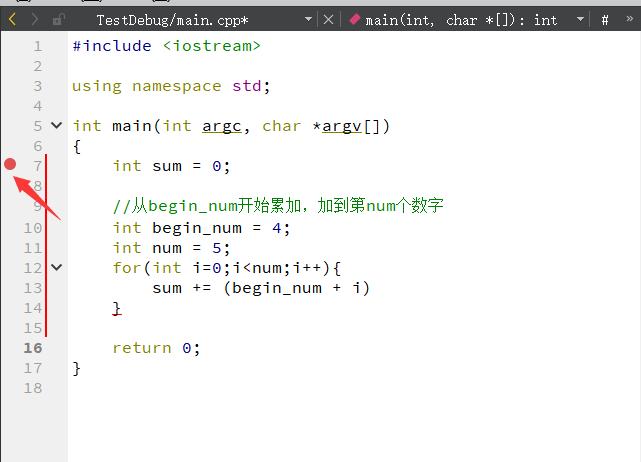Viewport: 641px width, 462px height.
Task: Open the main(int, char *[]) symbol dropdown
Action: coord(580,19)
